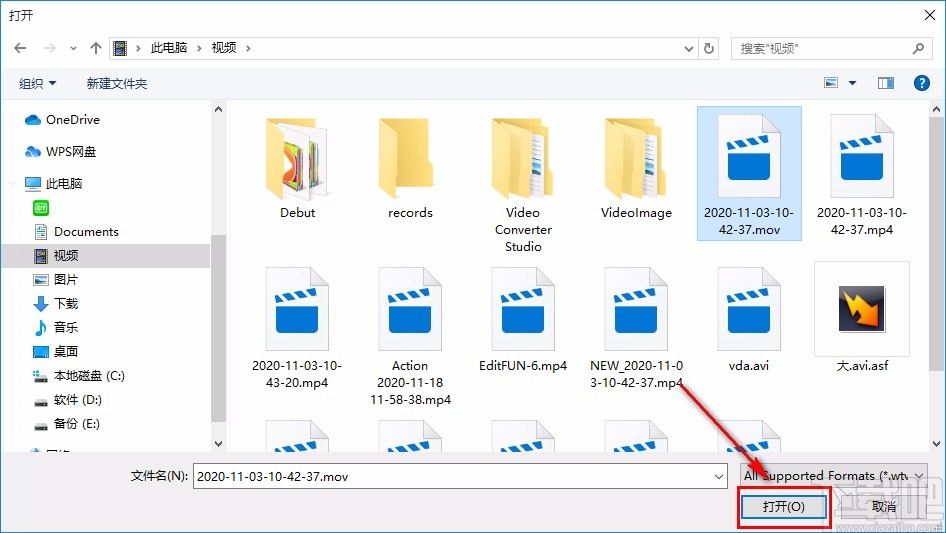
Task: Click the forward navigation arrow
Action: 49,48
